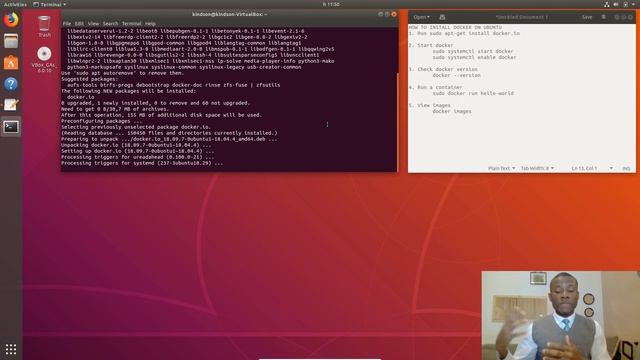The image size is (640, 360).
Task: Click the '3. Check docker version' line
Action: pos(443,69)
